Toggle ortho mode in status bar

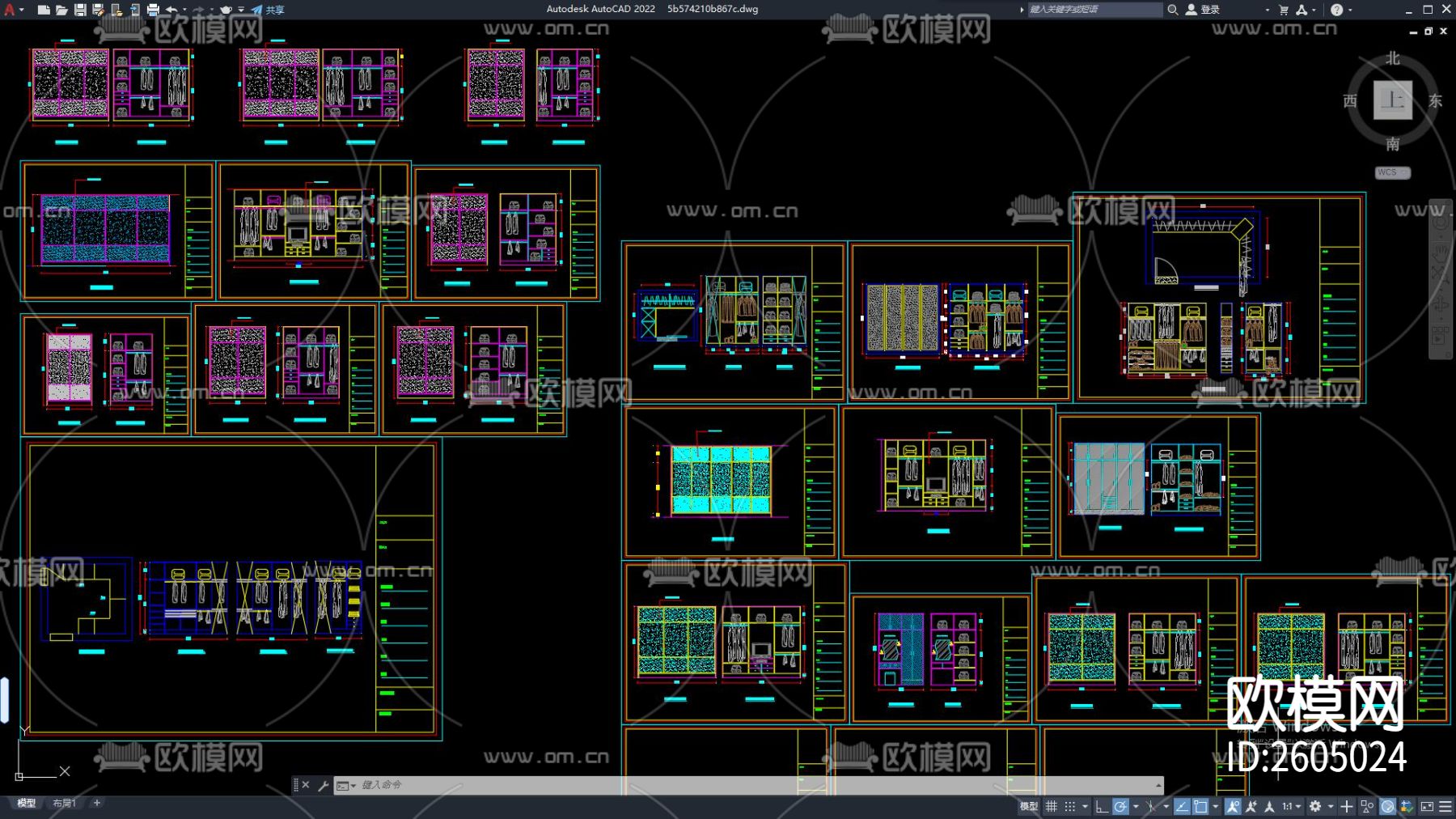[1102, 806]
